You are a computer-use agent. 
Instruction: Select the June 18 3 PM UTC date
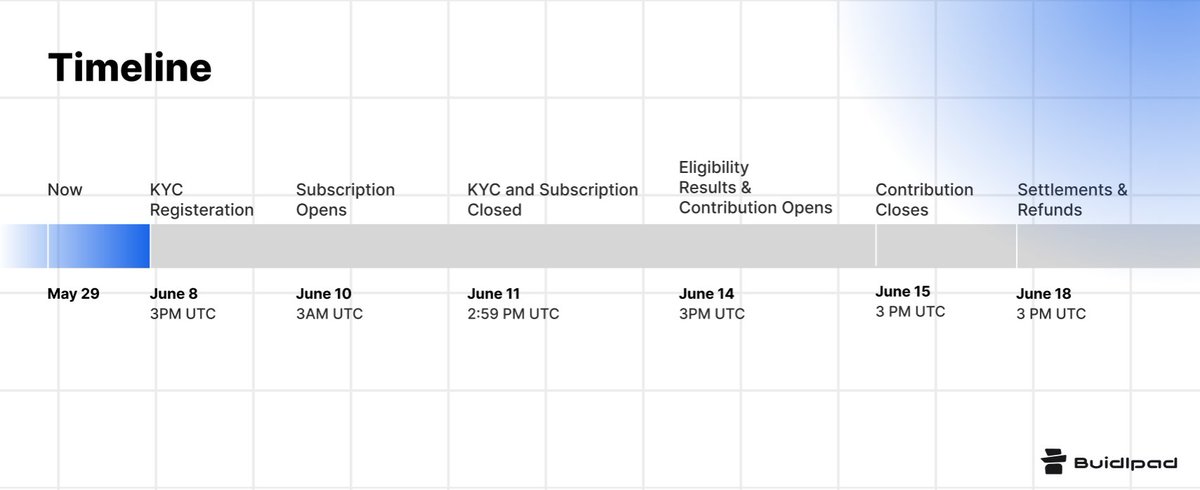pos(1051,304)
